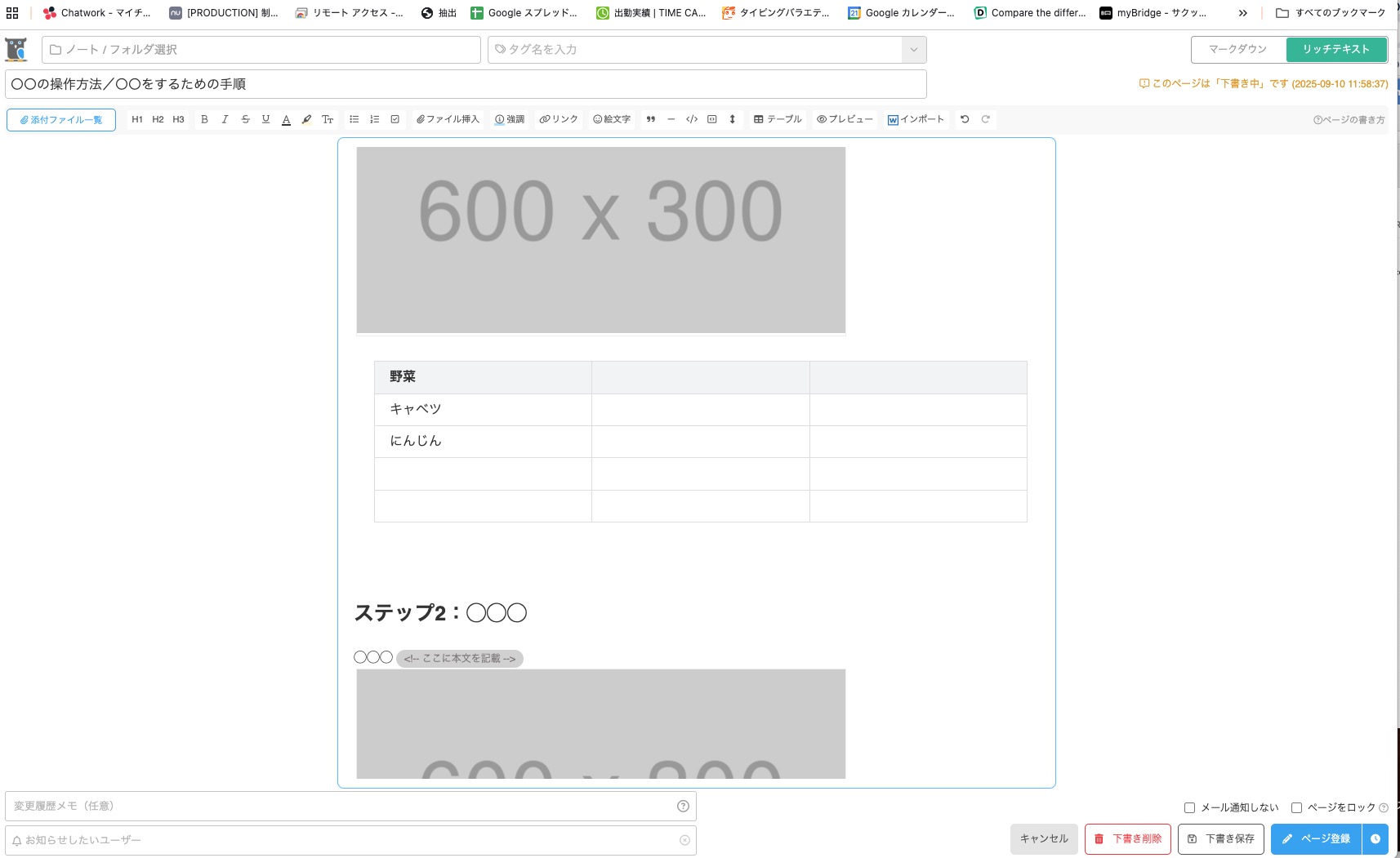Enable the メール通知しない checkbox

pyautogui.click(x=1189, y=807)
